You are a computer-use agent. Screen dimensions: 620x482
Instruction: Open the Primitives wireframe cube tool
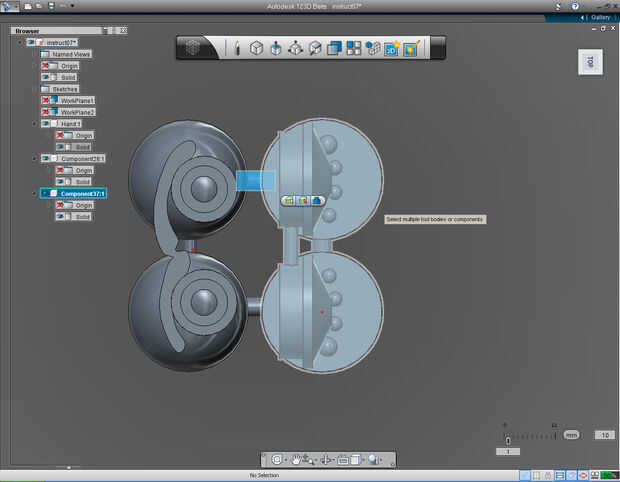(256, 48)
